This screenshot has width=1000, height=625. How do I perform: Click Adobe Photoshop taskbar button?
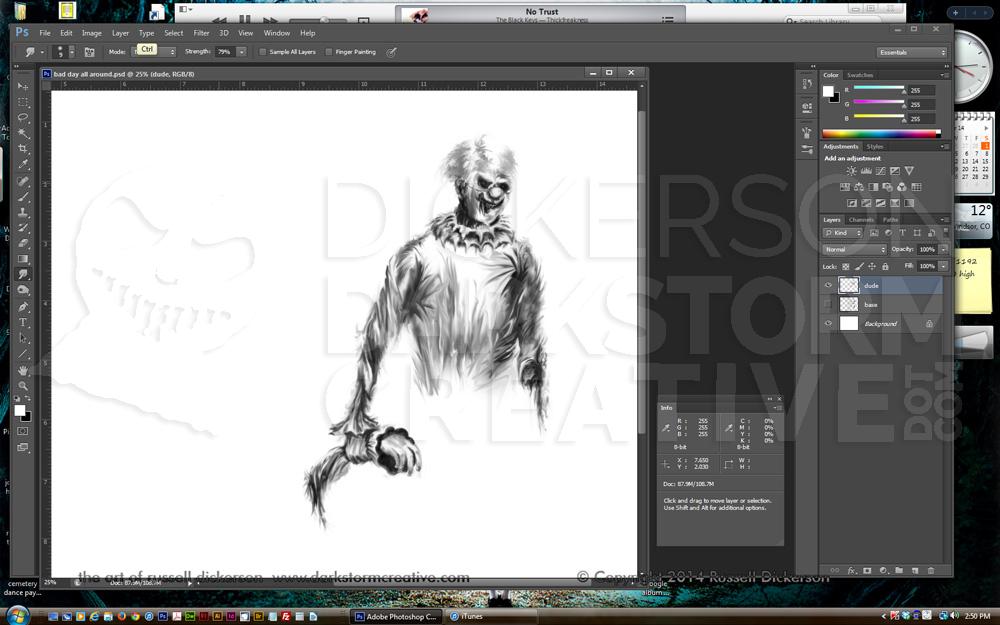click(397, 617)
